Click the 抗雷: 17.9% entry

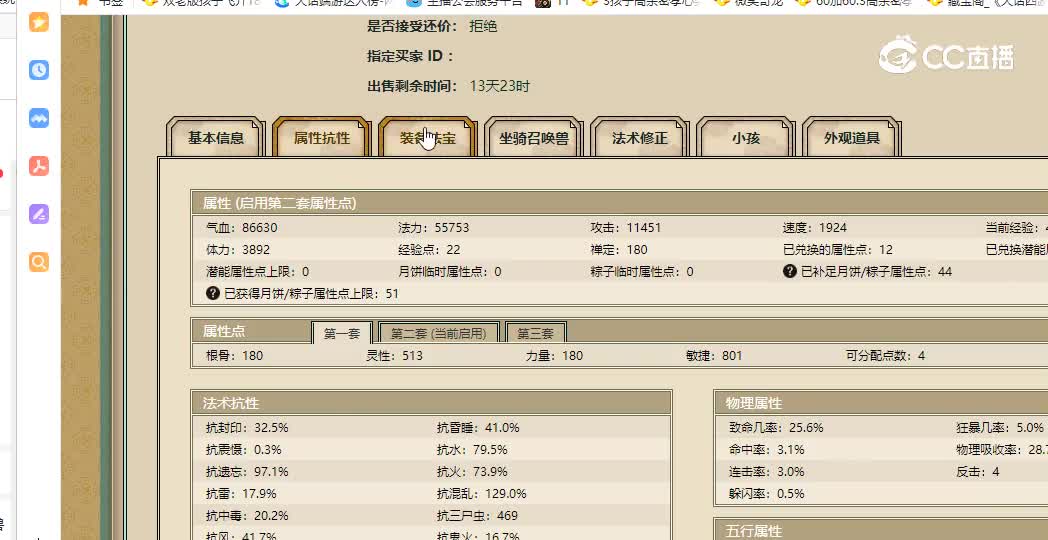pos(241,494)
